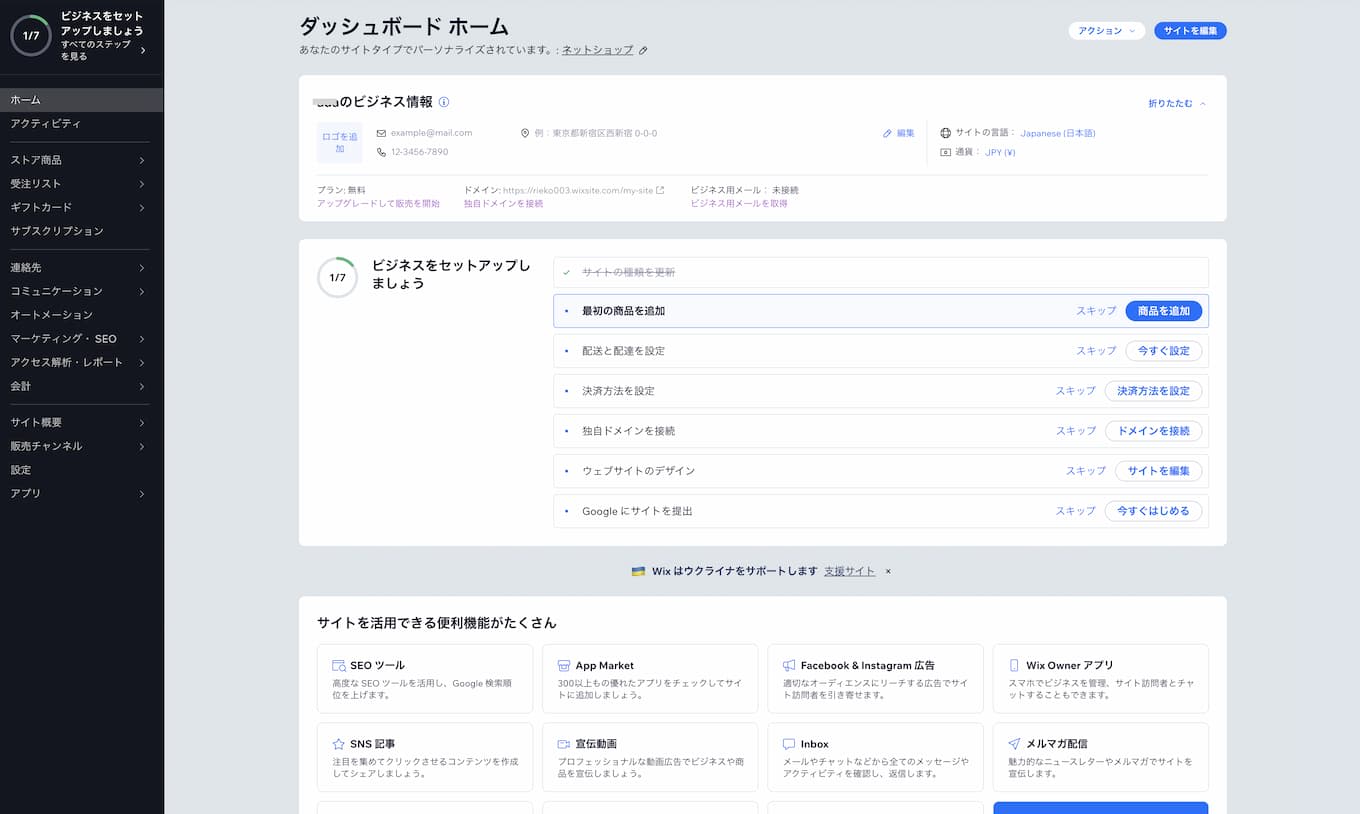Open アクティビティ in the sidebar

point(81,124)
